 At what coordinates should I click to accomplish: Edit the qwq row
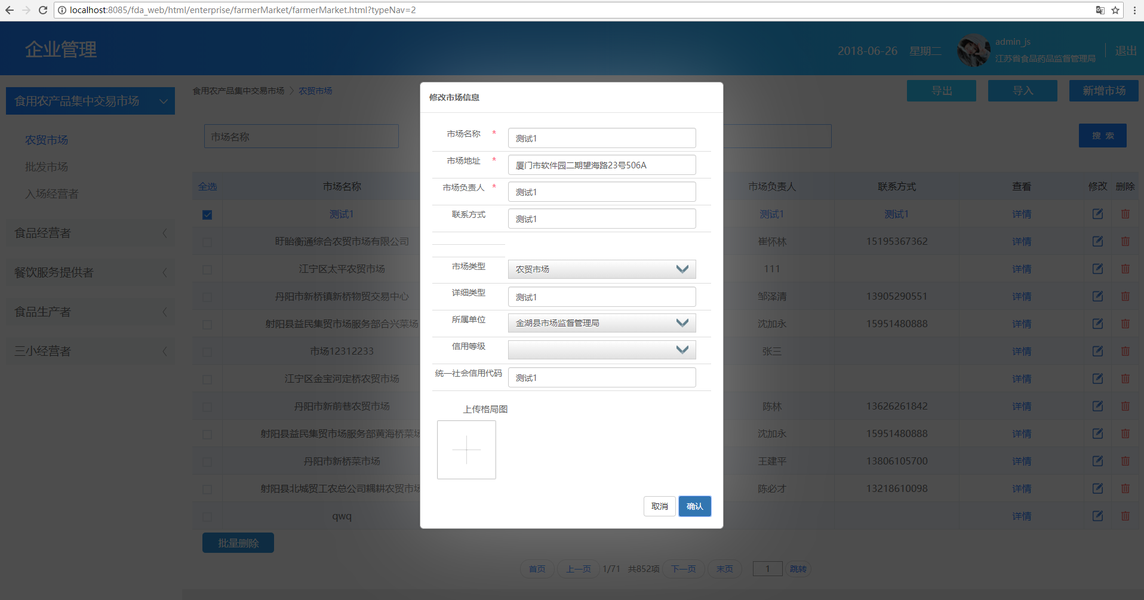tap(1097, 515)
